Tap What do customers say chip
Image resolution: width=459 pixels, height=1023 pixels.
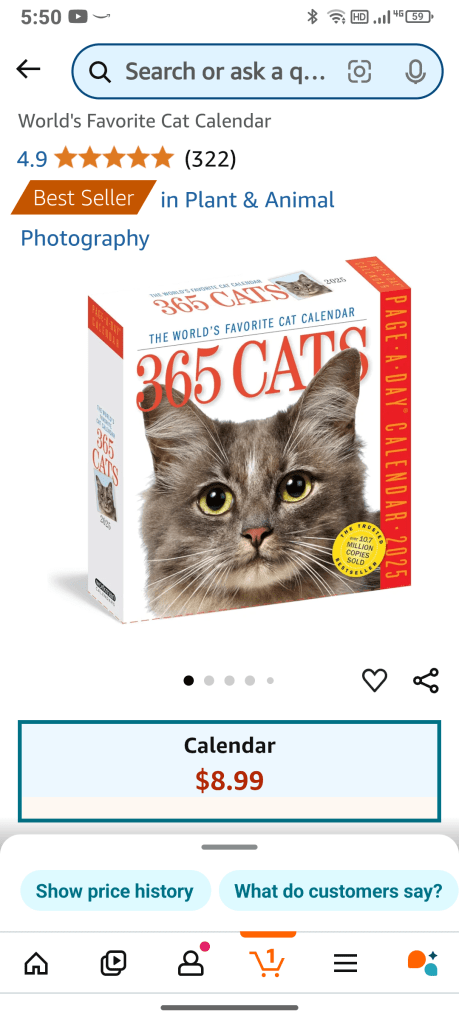(338, 891)
